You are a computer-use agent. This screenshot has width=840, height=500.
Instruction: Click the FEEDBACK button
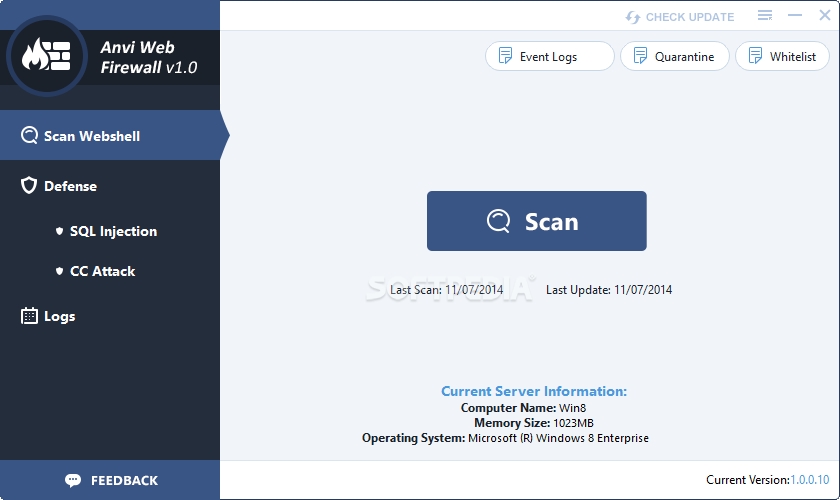[x=110, y=480]
